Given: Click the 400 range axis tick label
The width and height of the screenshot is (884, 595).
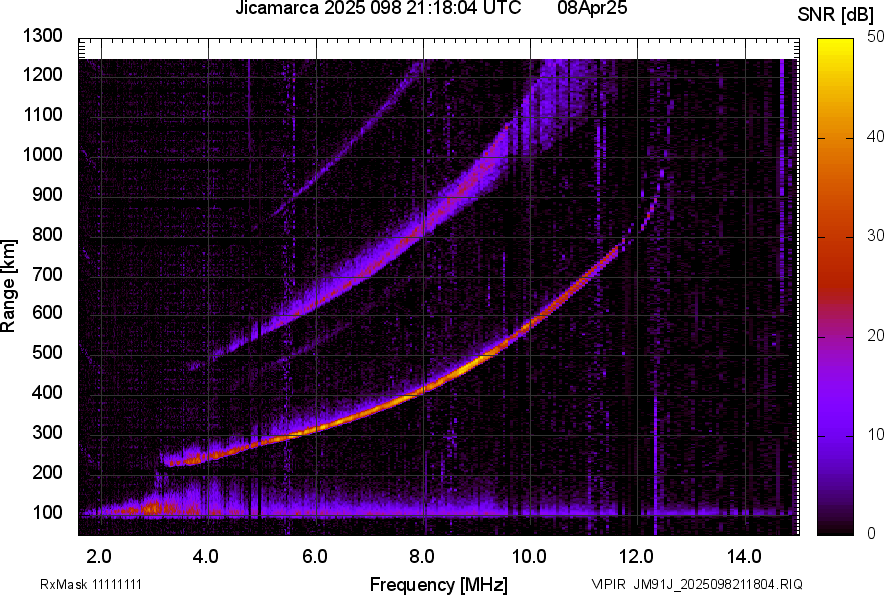Looking at the screenshot, I should pyautogui.click(x=47, y=393).
